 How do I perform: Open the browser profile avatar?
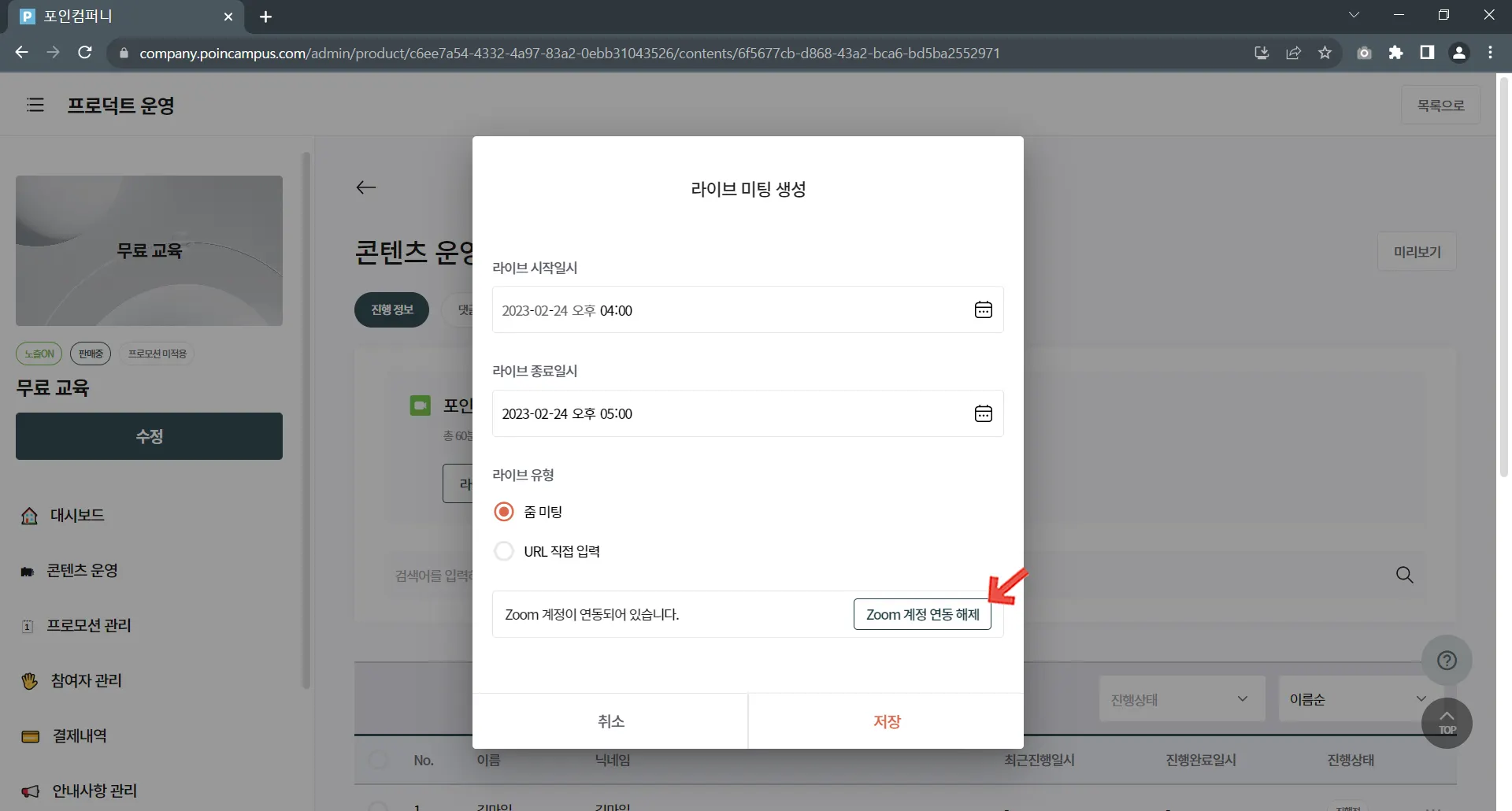[x=1458, y=53]
